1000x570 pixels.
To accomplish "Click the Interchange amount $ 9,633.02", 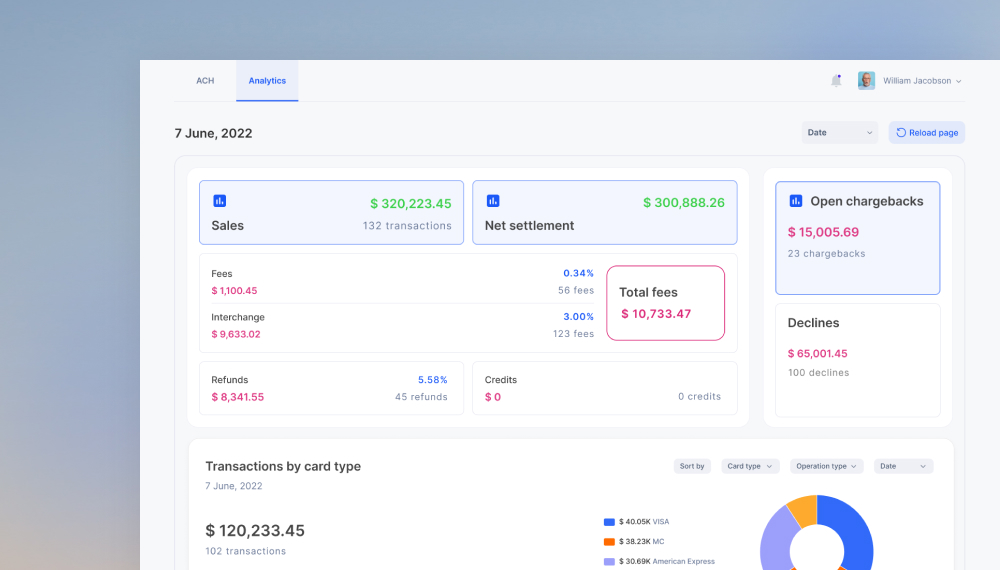I will (x=236, y=334).
